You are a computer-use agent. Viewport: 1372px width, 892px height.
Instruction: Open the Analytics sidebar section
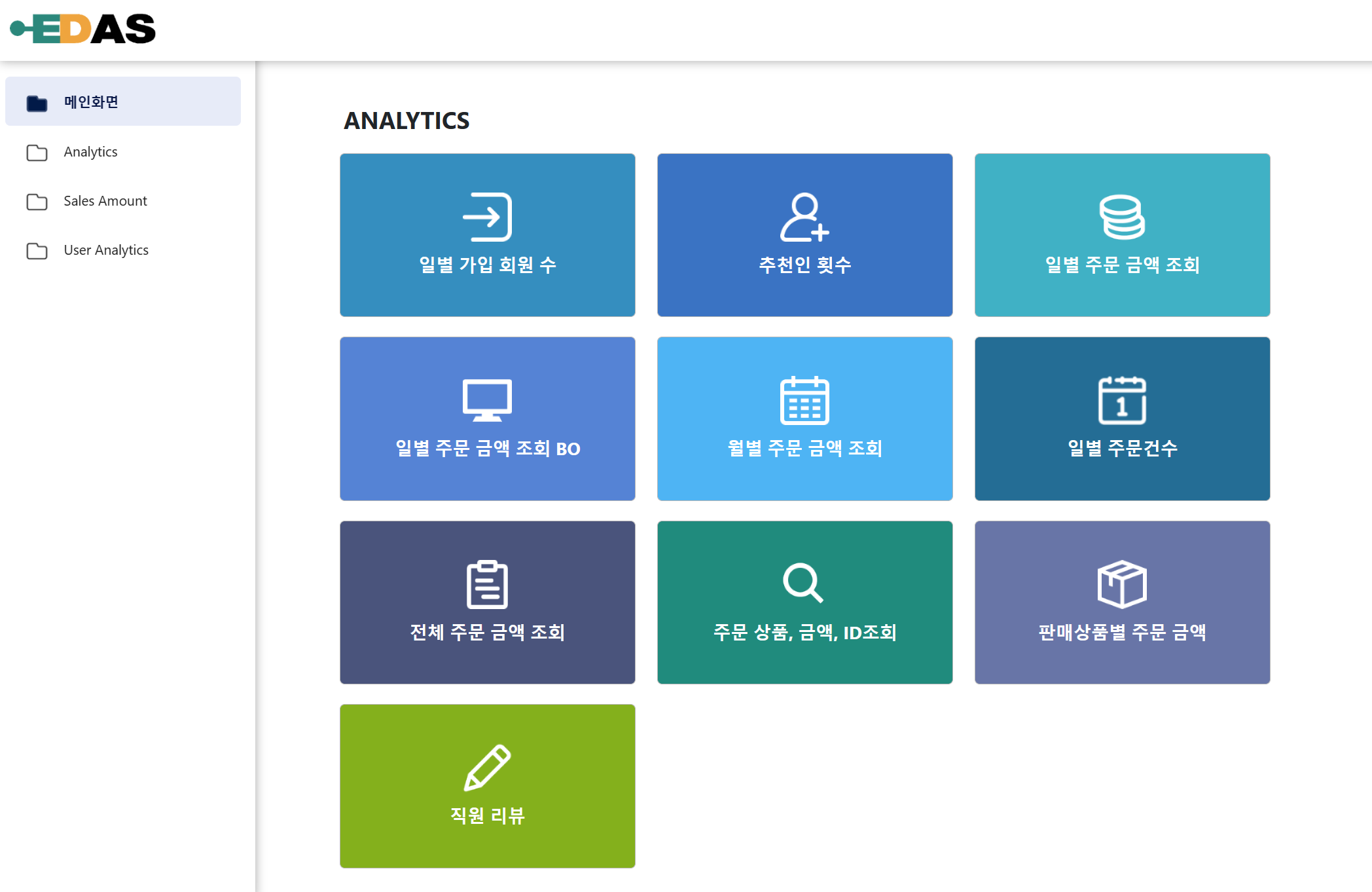point(90,152)
